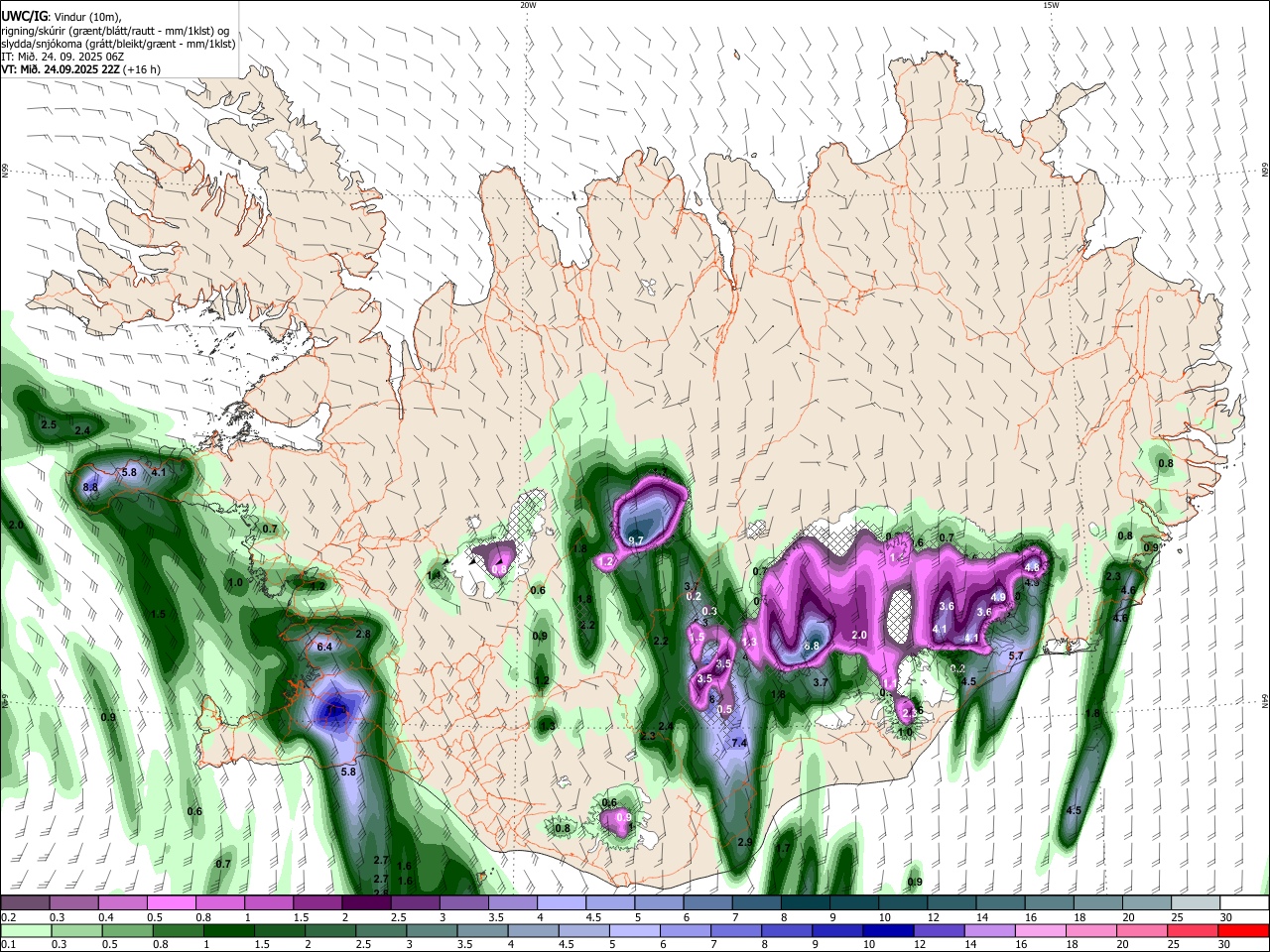This screenshot has width=1270, height=952.
Task: Pick the 20 mm pink swatch in the rain legend
Action: pyautogui.click(x=1143, y=930)
